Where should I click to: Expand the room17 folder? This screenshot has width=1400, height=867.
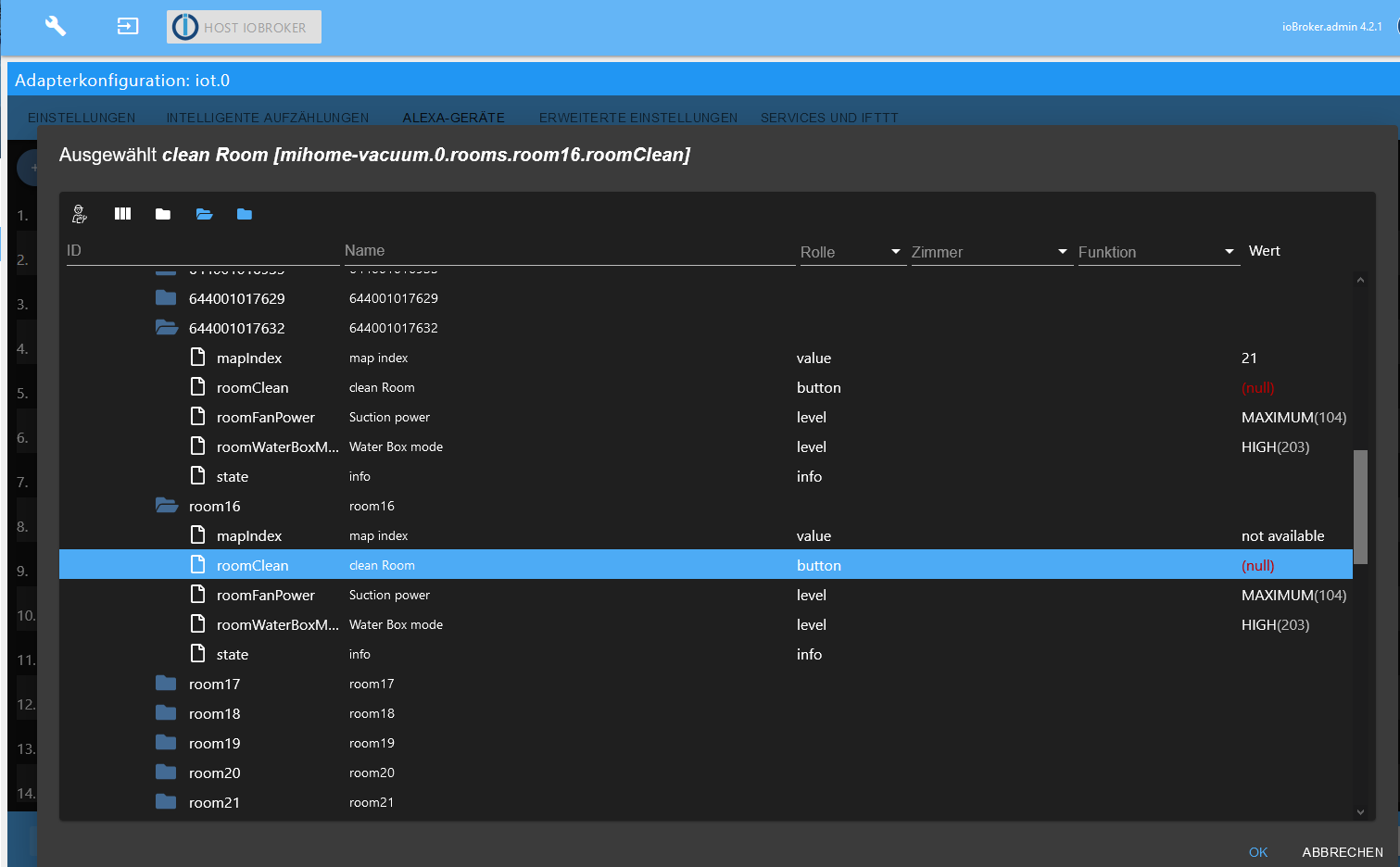point(166,684)
